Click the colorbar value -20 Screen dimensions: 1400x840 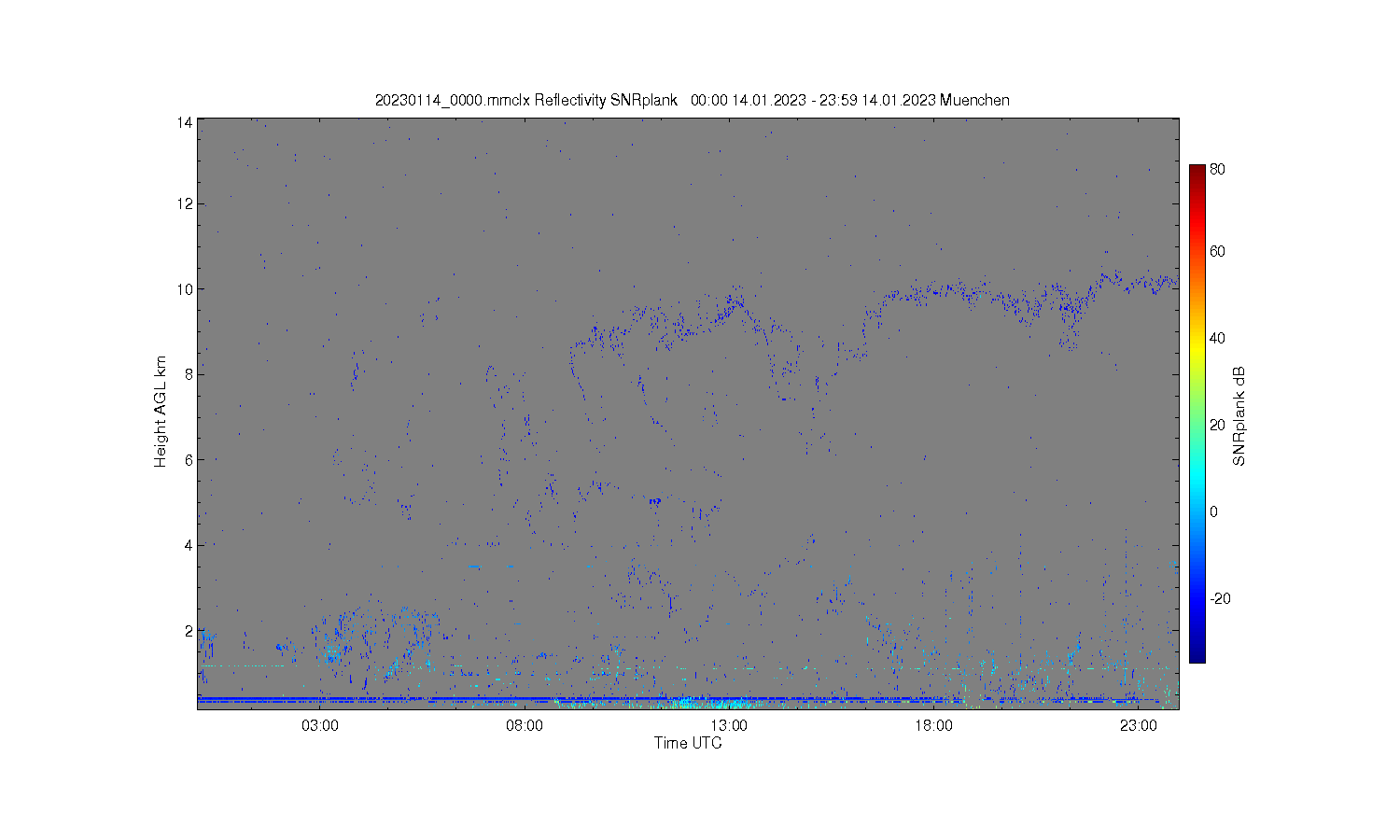point(1220,598)
